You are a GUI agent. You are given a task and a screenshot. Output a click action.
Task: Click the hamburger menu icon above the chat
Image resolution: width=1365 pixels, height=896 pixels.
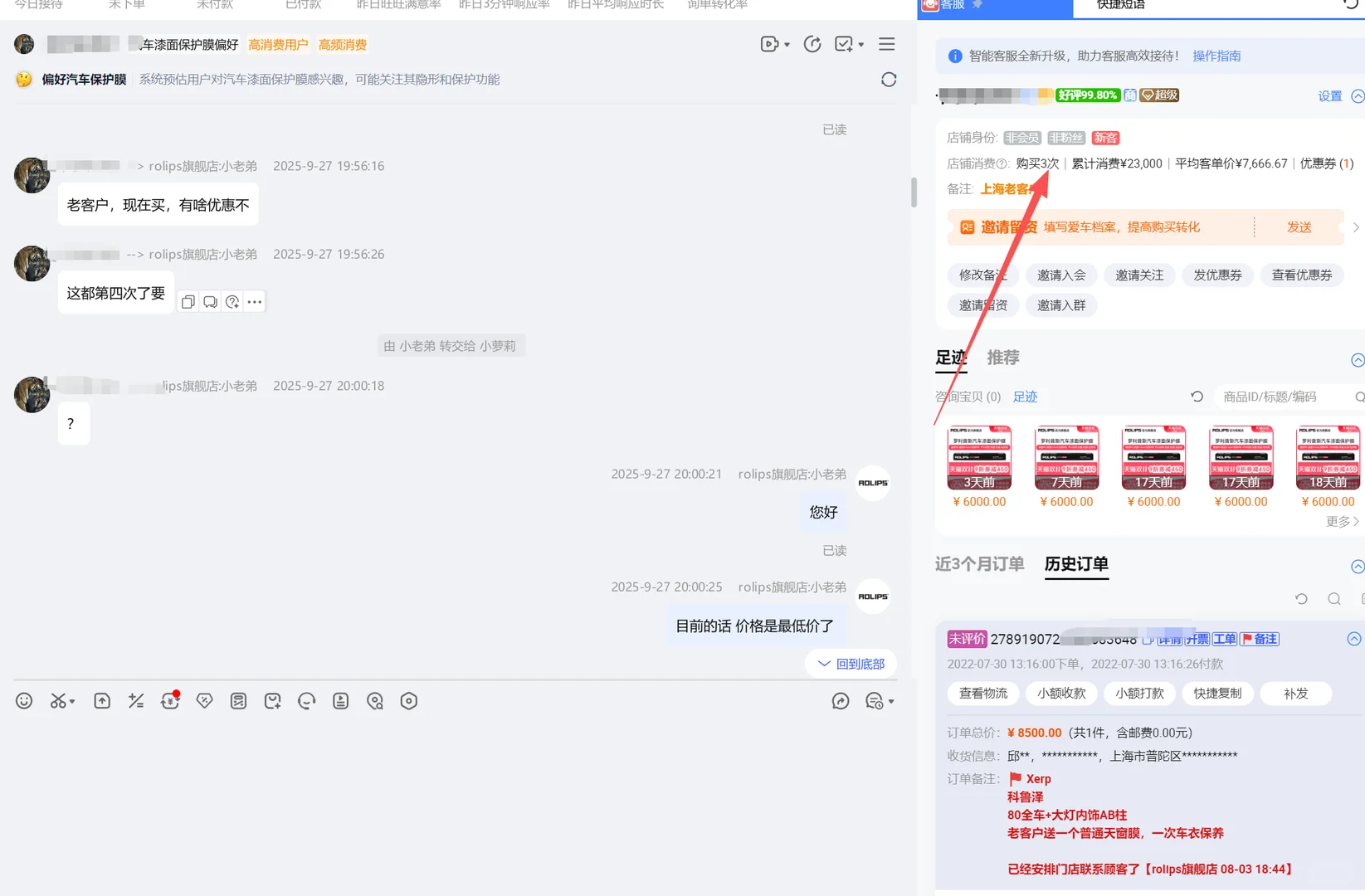pyautogui.click(x=886, y=44)
